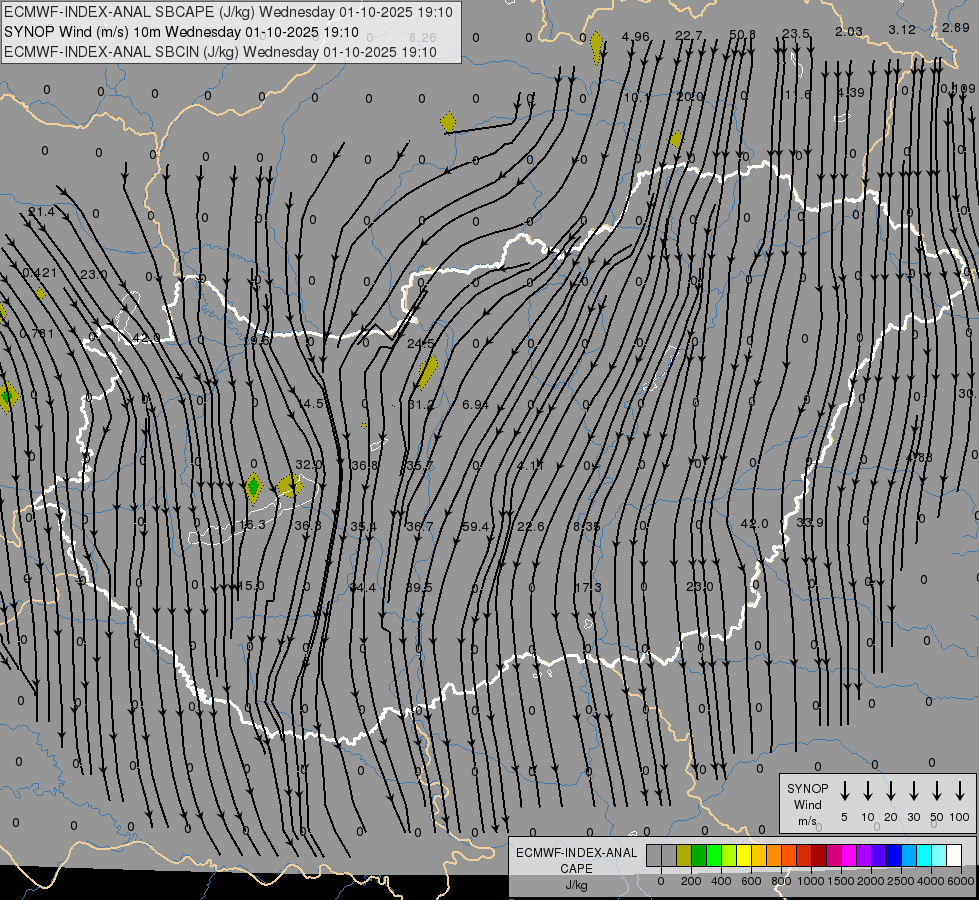This screenshot has width=979, height=900.
Task: Click the 2.03 value near top edge
Action: [849, 31]
